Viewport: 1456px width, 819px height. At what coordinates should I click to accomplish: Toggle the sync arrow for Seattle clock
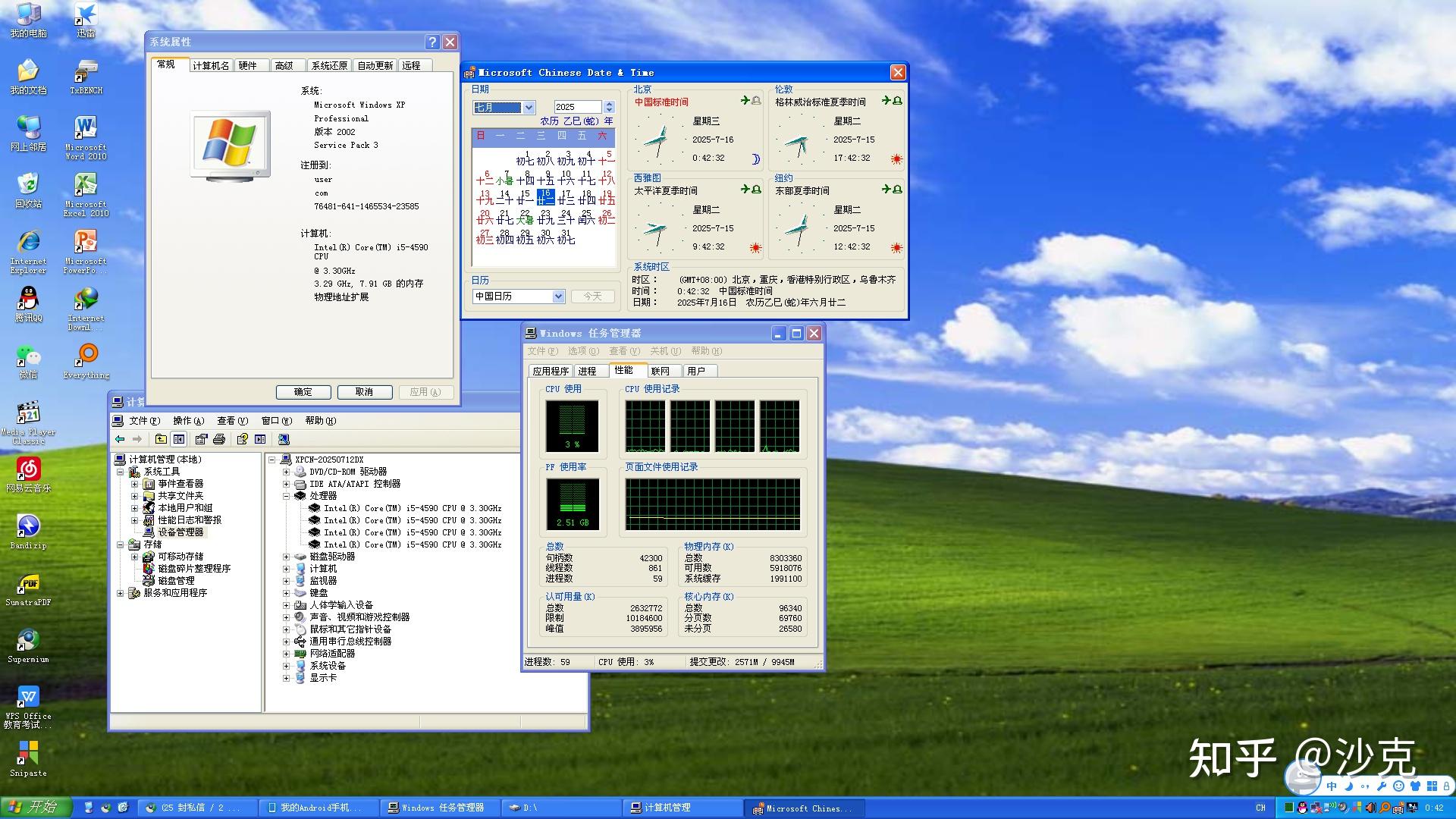click(x=745, y=190)
